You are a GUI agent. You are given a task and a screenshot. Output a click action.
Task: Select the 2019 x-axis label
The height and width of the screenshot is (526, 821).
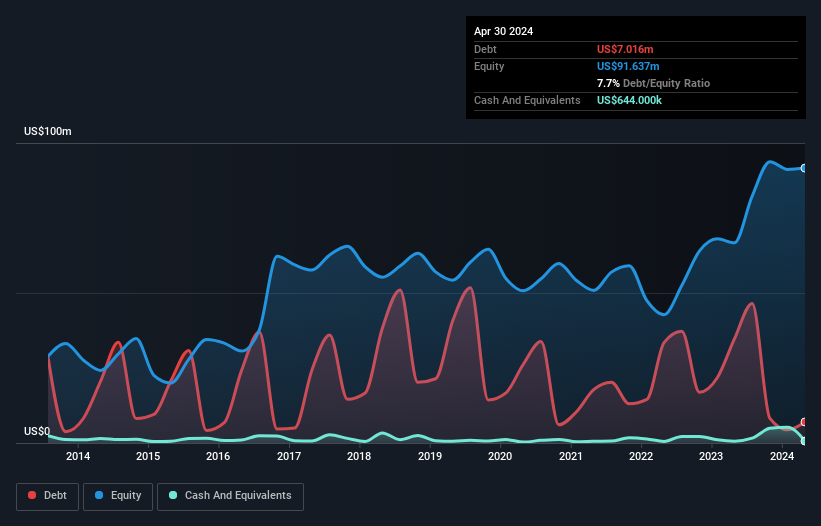pos(429,456)
